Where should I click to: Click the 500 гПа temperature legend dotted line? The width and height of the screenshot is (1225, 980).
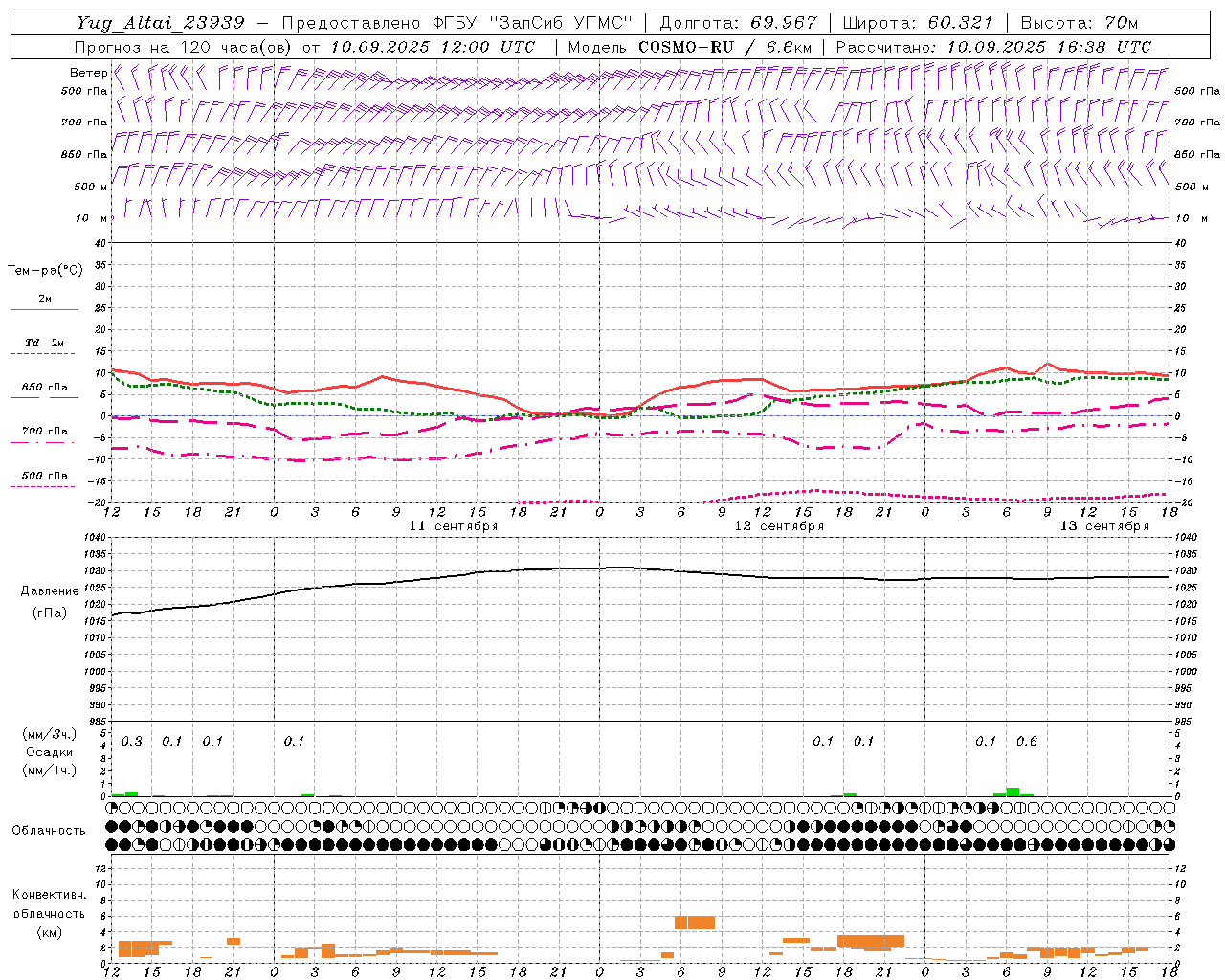click(x=42, y=487)
